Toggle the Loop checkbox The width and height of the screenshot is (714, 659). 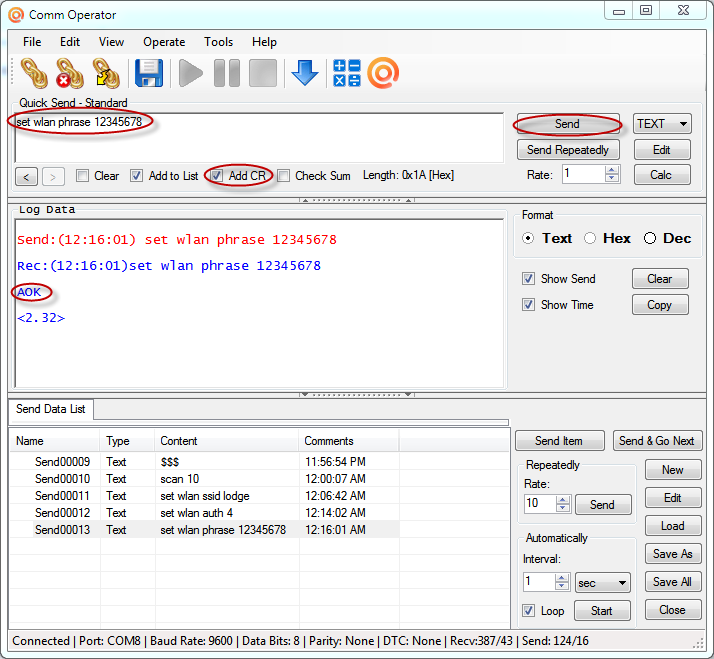528,610
